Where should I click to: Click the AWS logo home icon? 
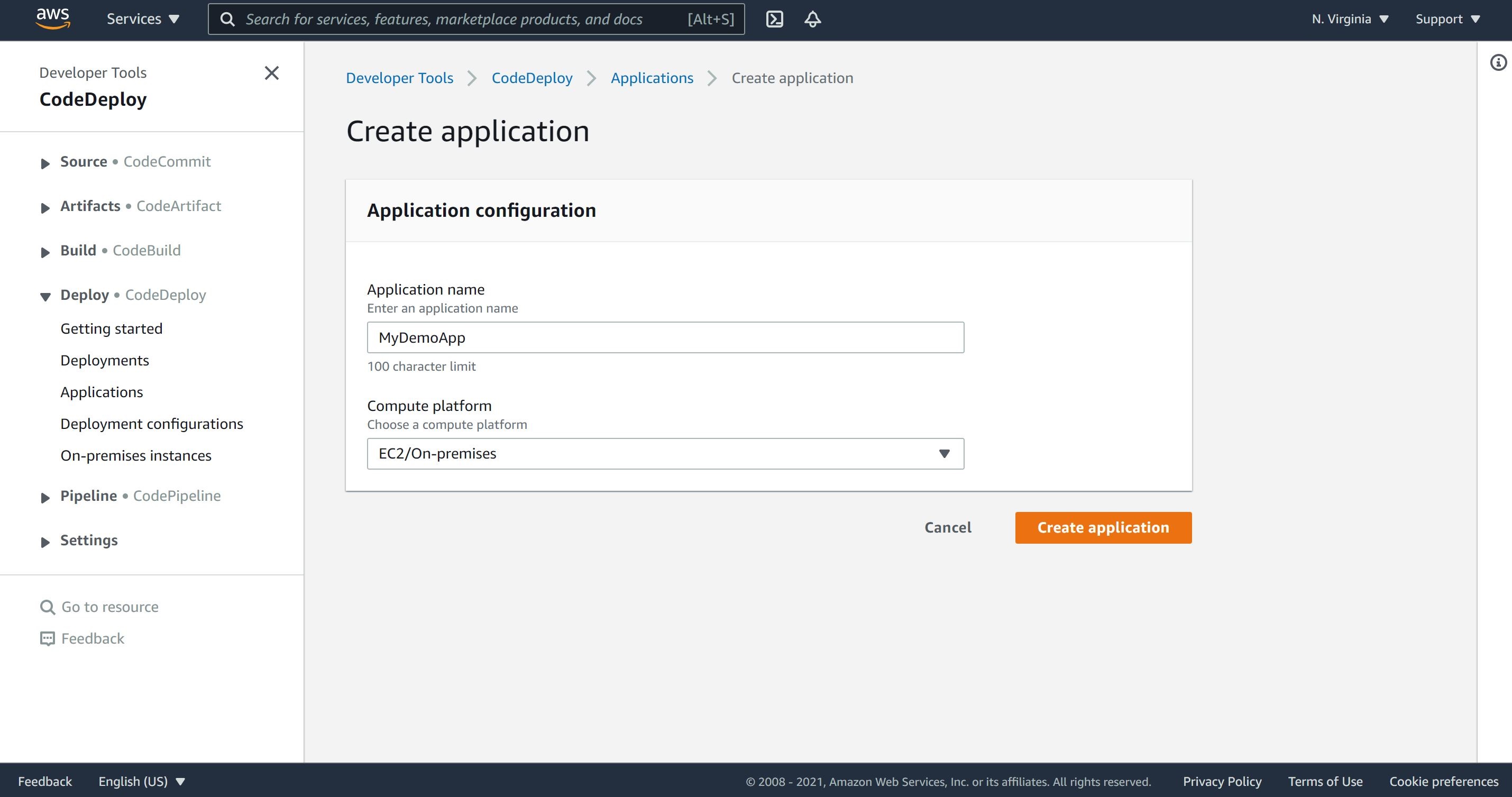point(53,19)
